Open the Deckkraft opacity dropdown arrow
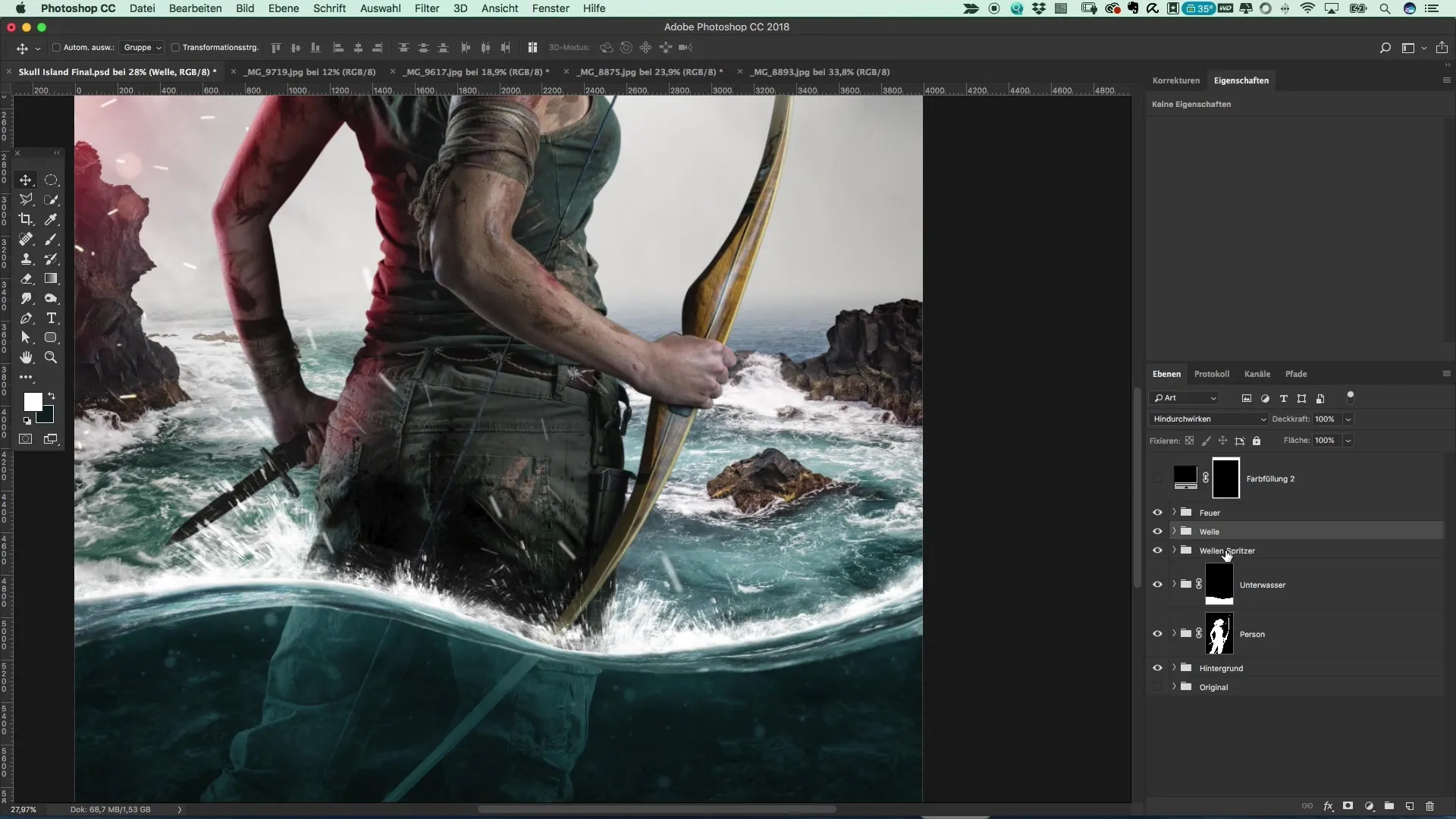The image size is (1456, 819). click(x=1348, y=419)
